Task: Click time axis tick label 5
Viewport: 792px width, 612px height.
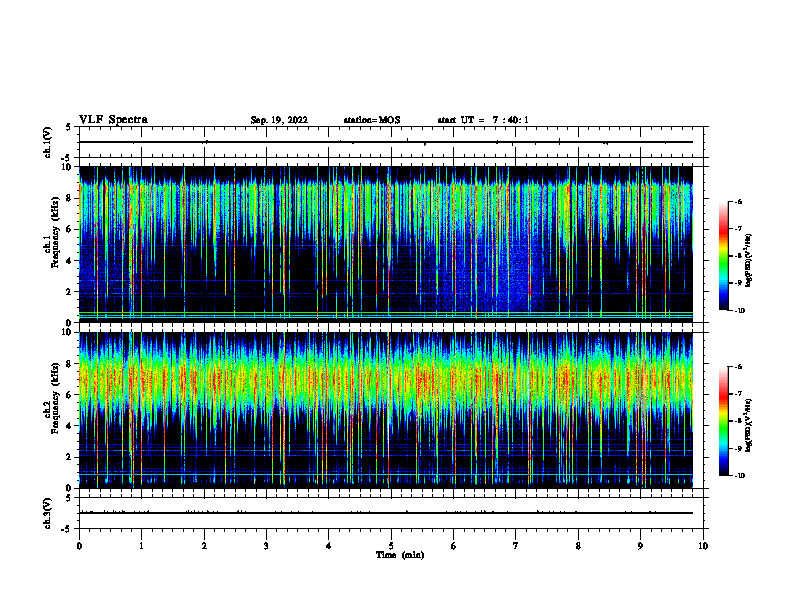Action: tap(391, 546)
